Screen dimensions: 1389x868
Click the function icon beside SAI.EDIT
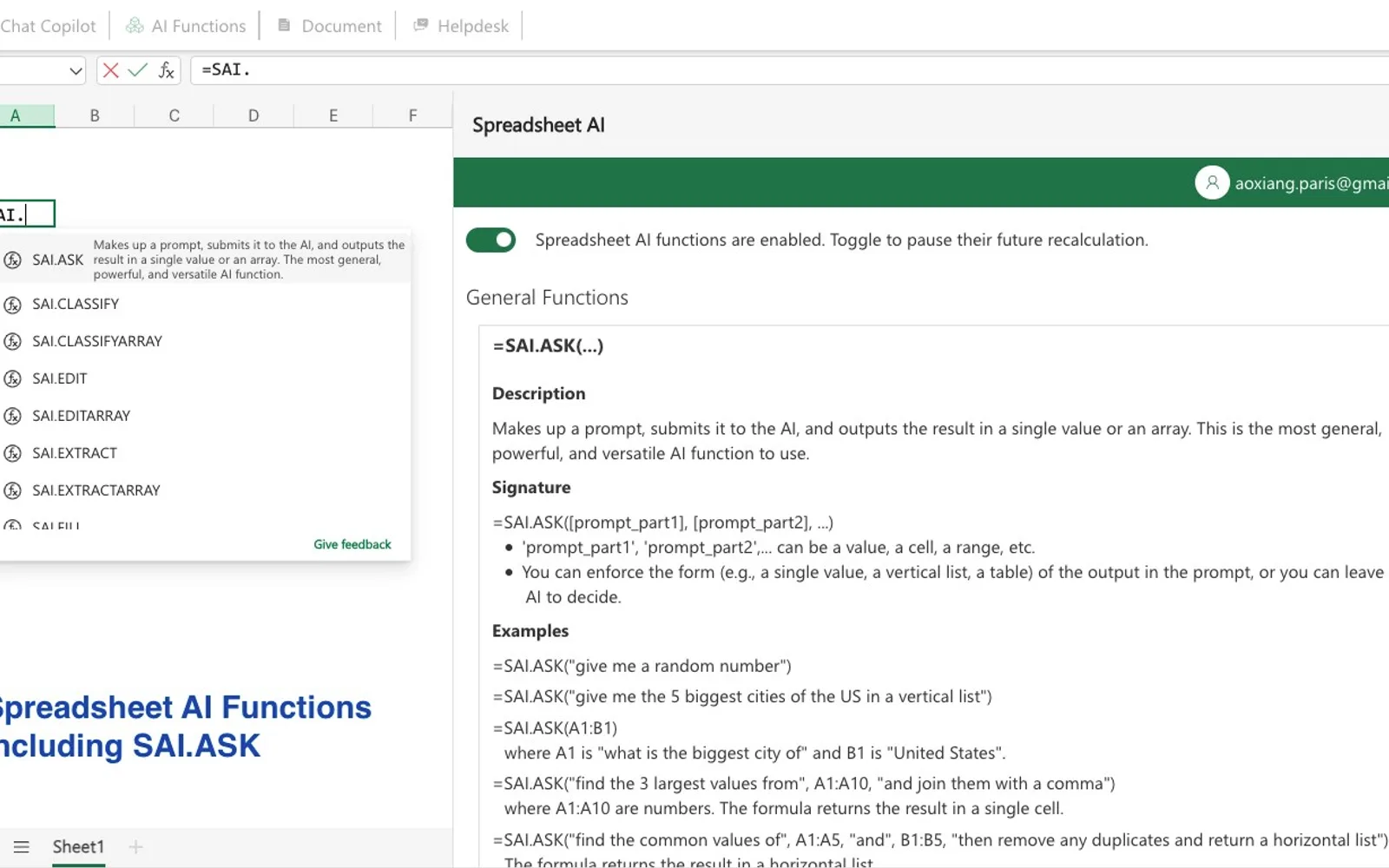pyautogui.click(x=13, y=379)
